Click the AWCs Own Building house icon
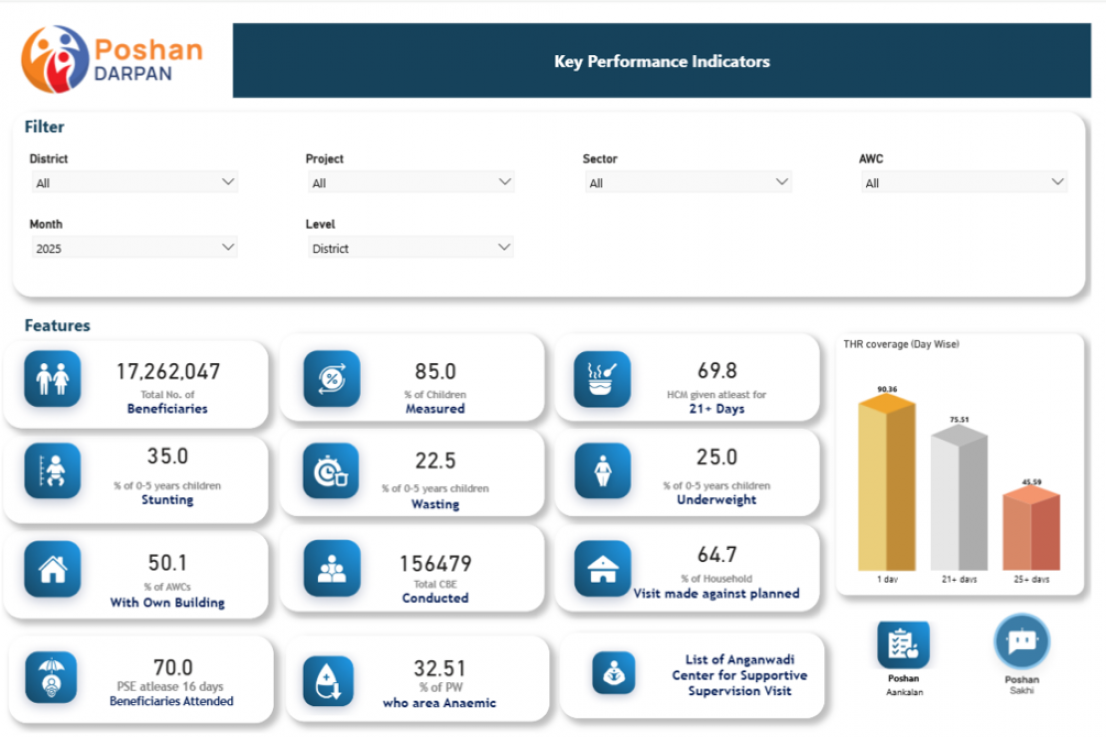1106x737 pixels. pyautogui.click(x=53, y=569)
